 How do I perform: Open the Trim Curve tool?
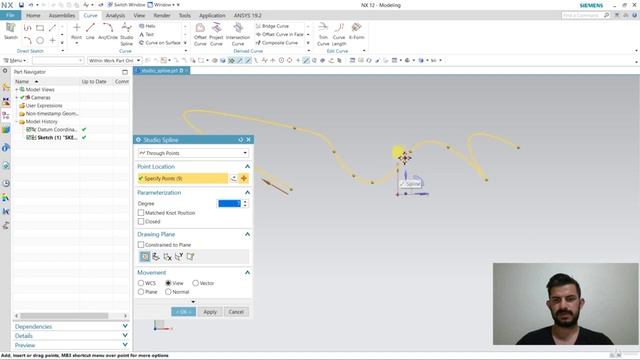click(x=323, y=34)
